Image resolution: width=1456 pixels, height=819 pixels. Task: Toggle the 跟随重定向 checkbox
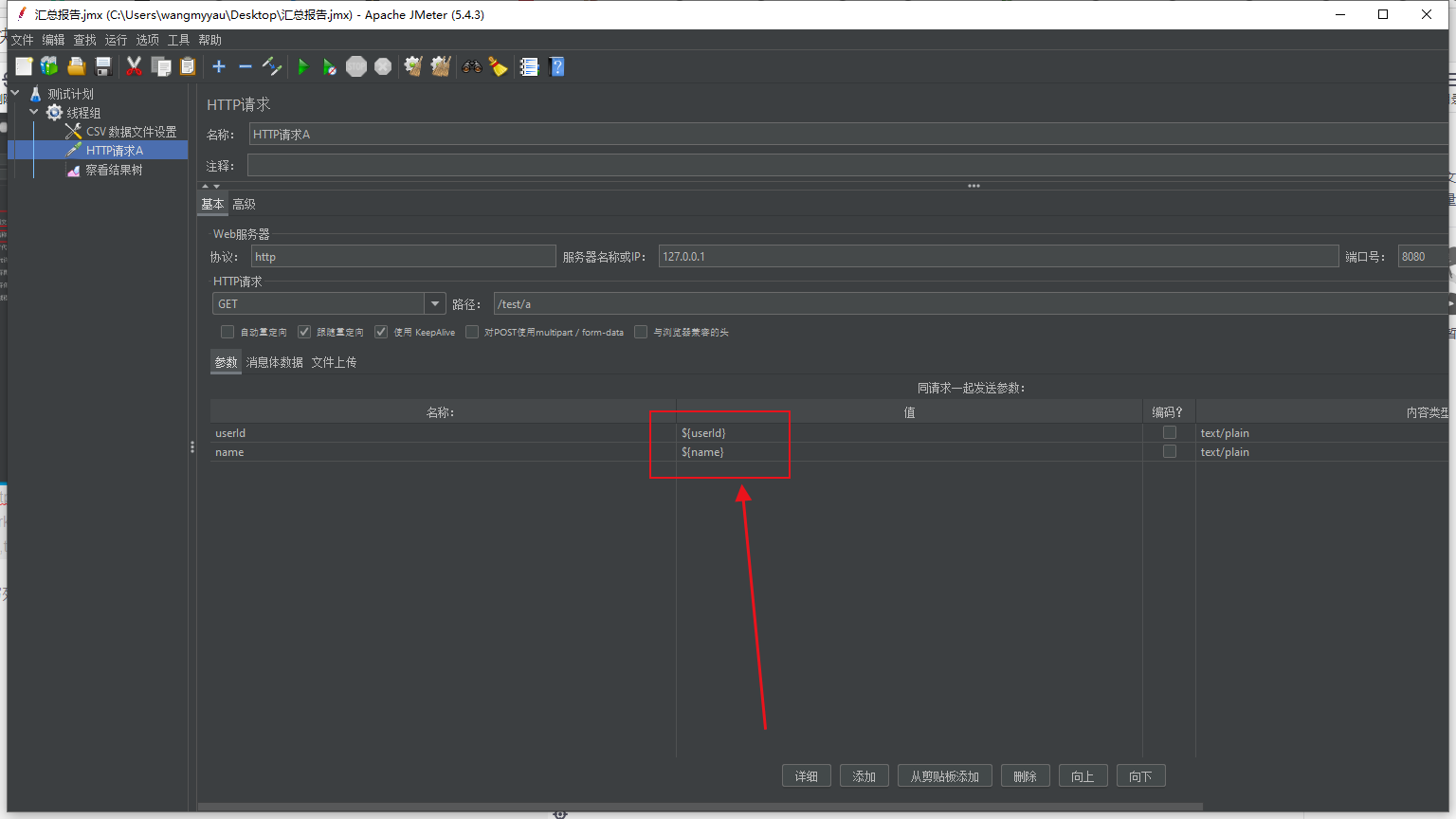(x=304, y=332)
